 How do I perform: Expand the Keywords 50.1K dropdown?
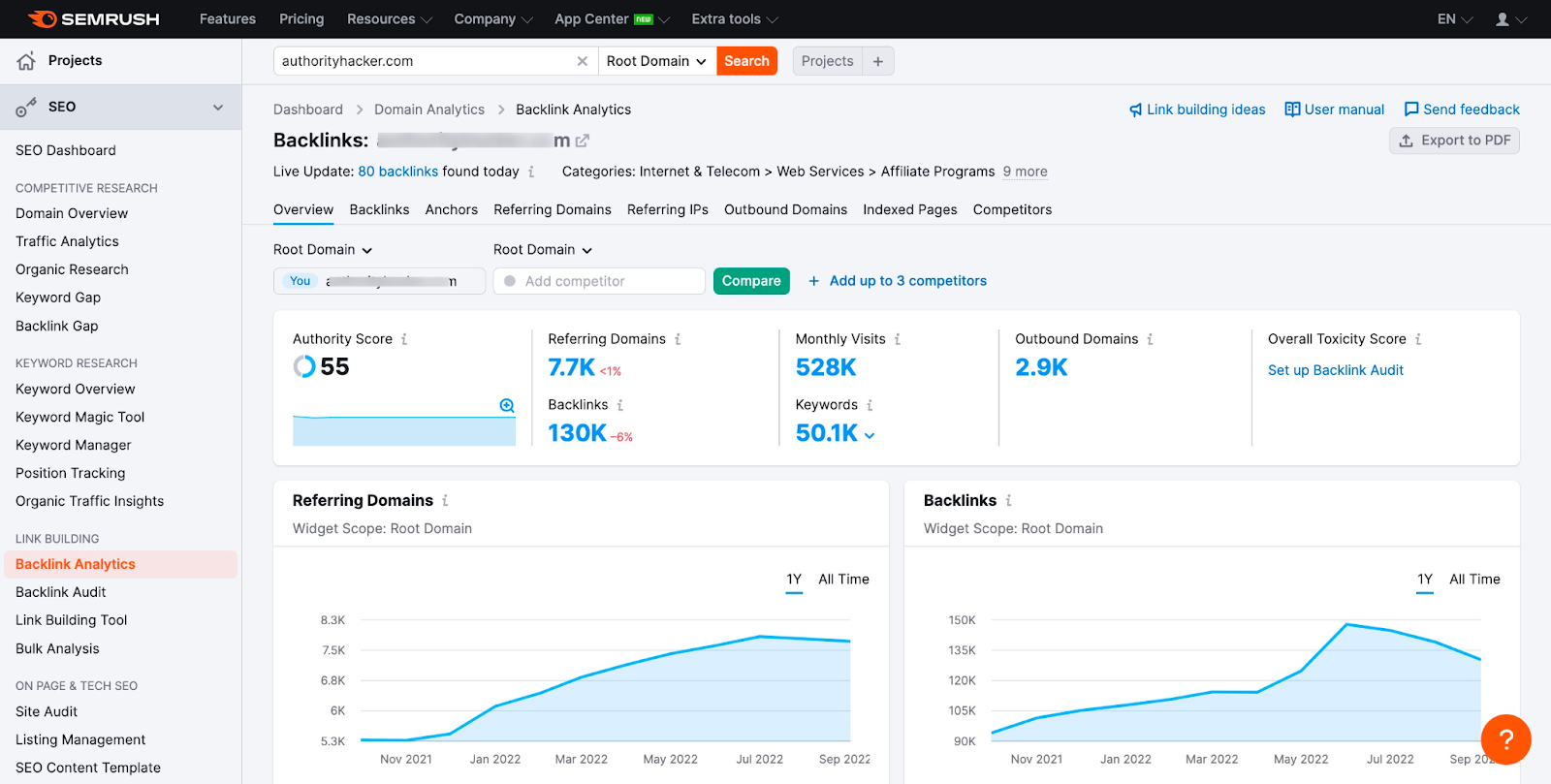pos(870,435)
